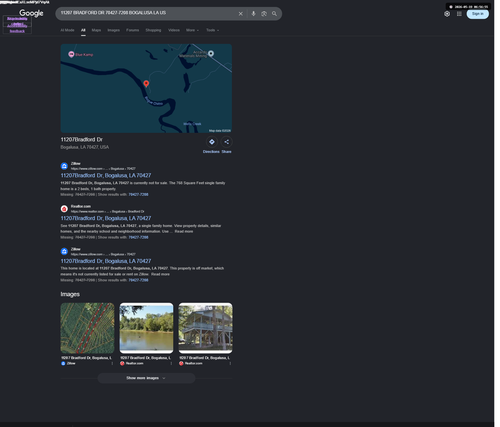Open options menu for the Zillow aerial image

pos(112,363)
